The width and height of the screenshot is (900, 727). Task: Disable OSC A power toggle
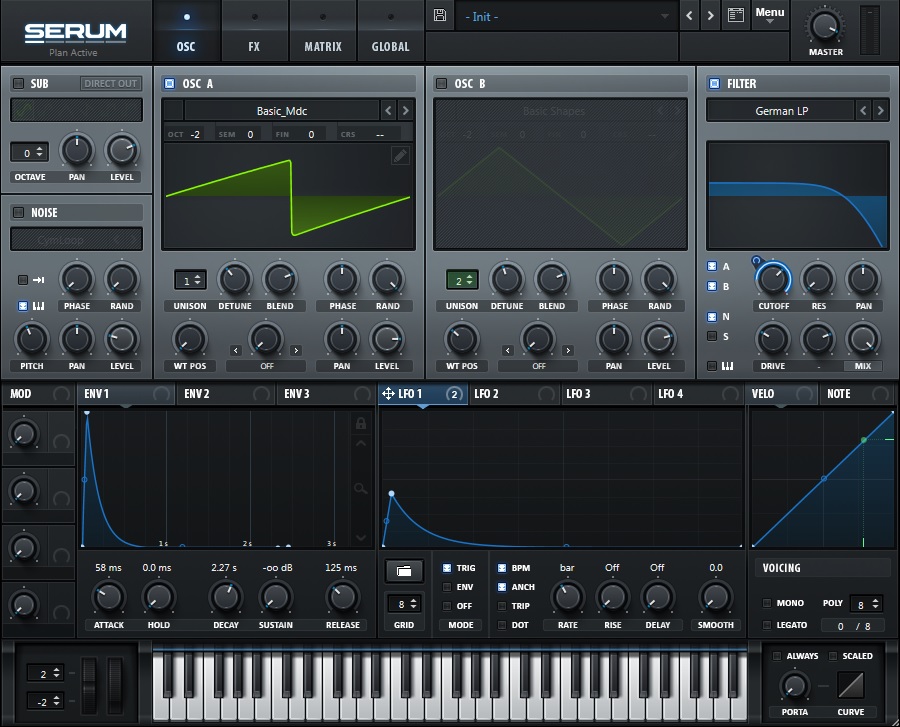click(169, 83)
